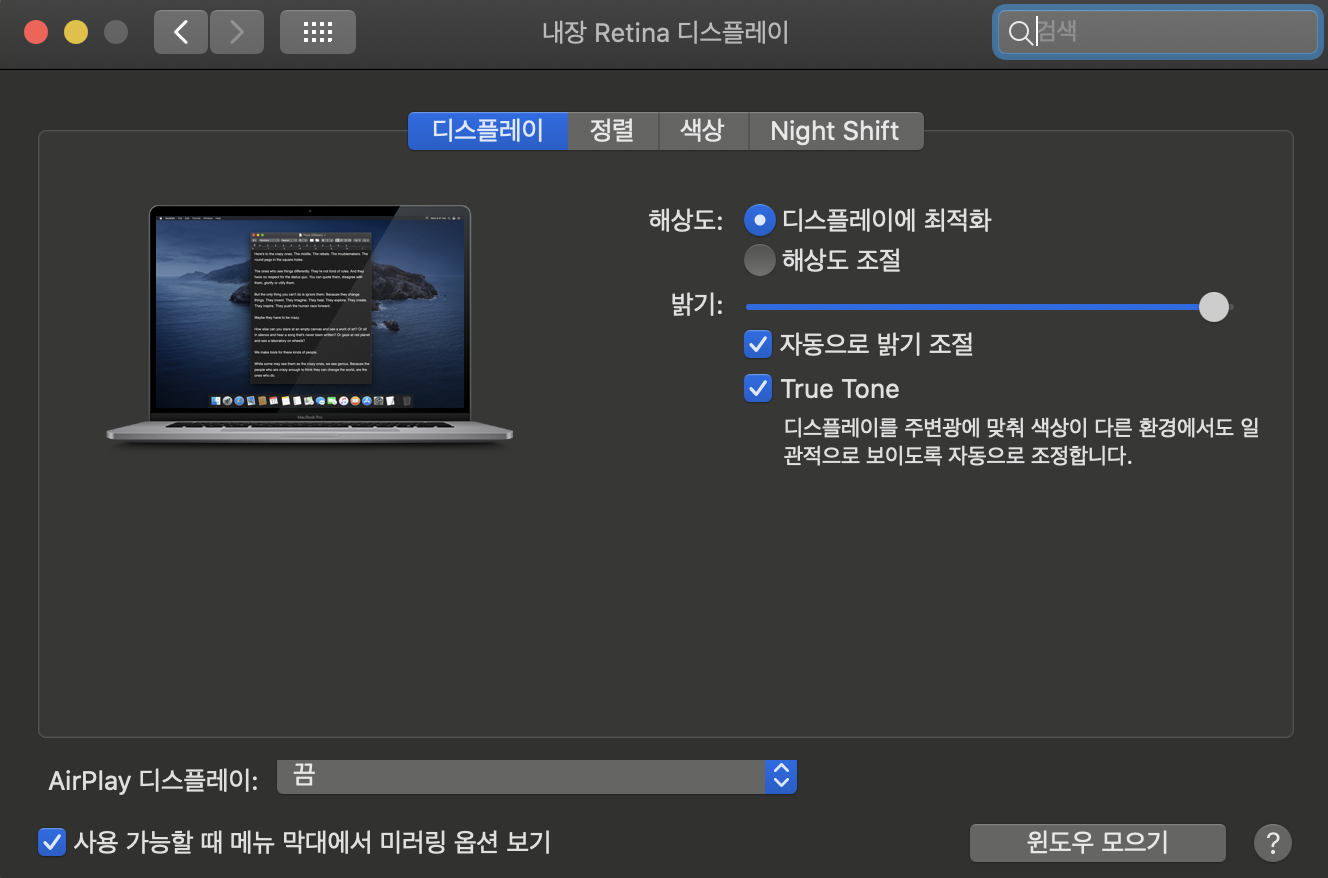Switch to the 디스플레이 tab
1328x878 pixels.
pyautogui.click(x=488, y=131)
